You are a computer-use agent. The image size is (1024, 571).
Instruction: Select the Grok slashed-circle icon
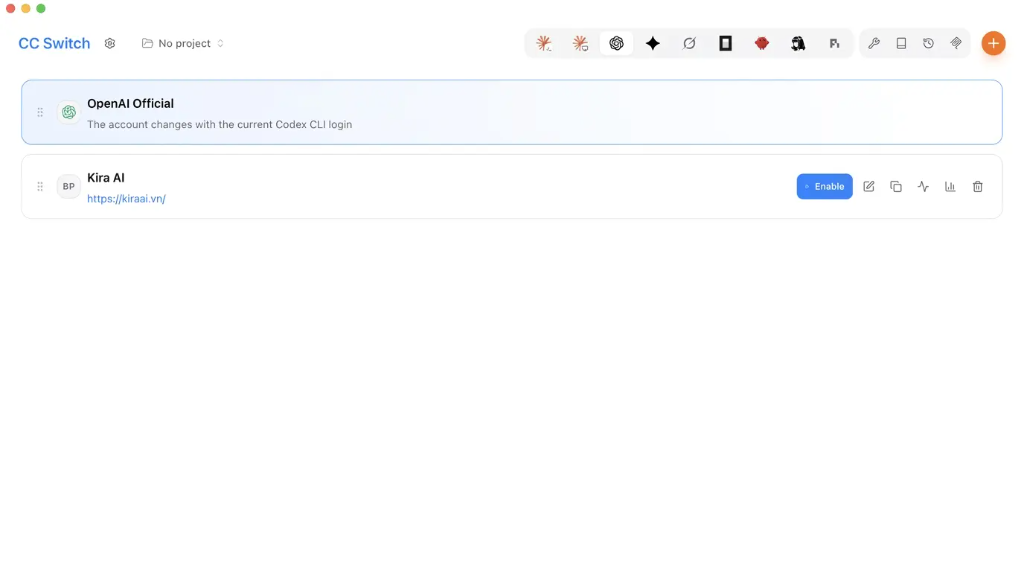click(x=689, y=43)
